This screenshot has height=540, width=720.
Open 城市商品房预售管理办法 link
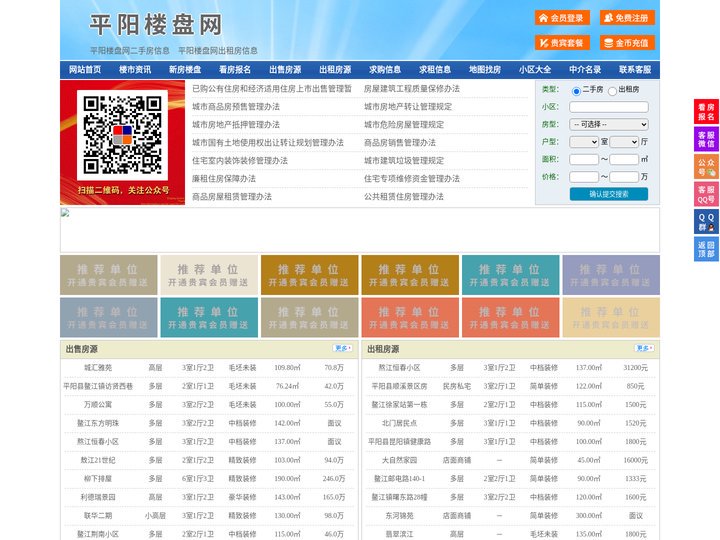(236, 107)
